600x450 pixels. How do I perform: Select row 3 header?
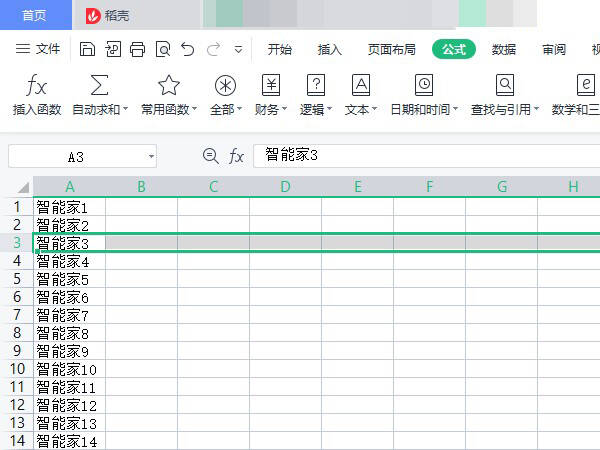click(17, 243)
